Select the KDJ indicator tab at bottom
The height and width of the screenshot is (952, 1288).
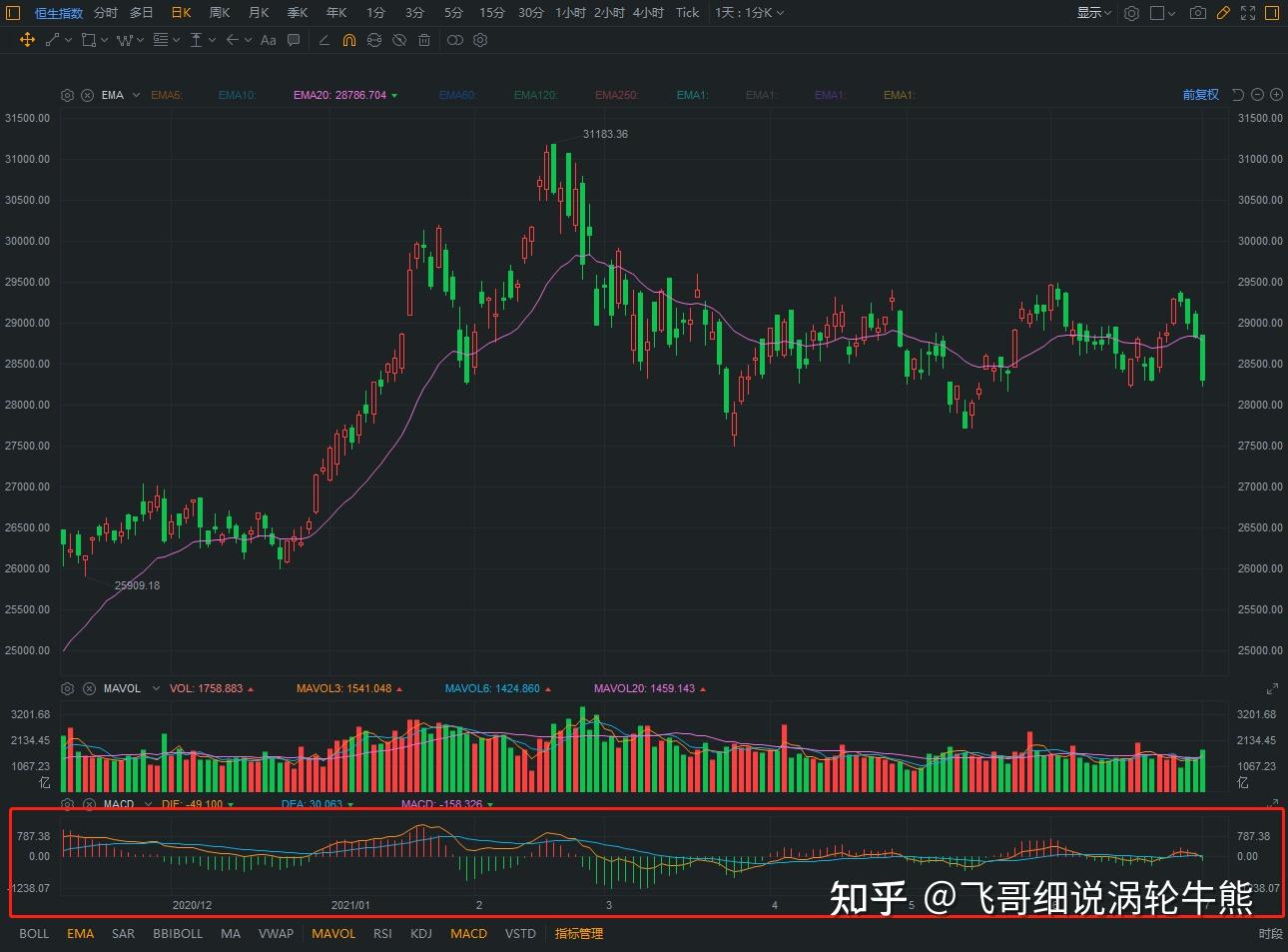420,933
